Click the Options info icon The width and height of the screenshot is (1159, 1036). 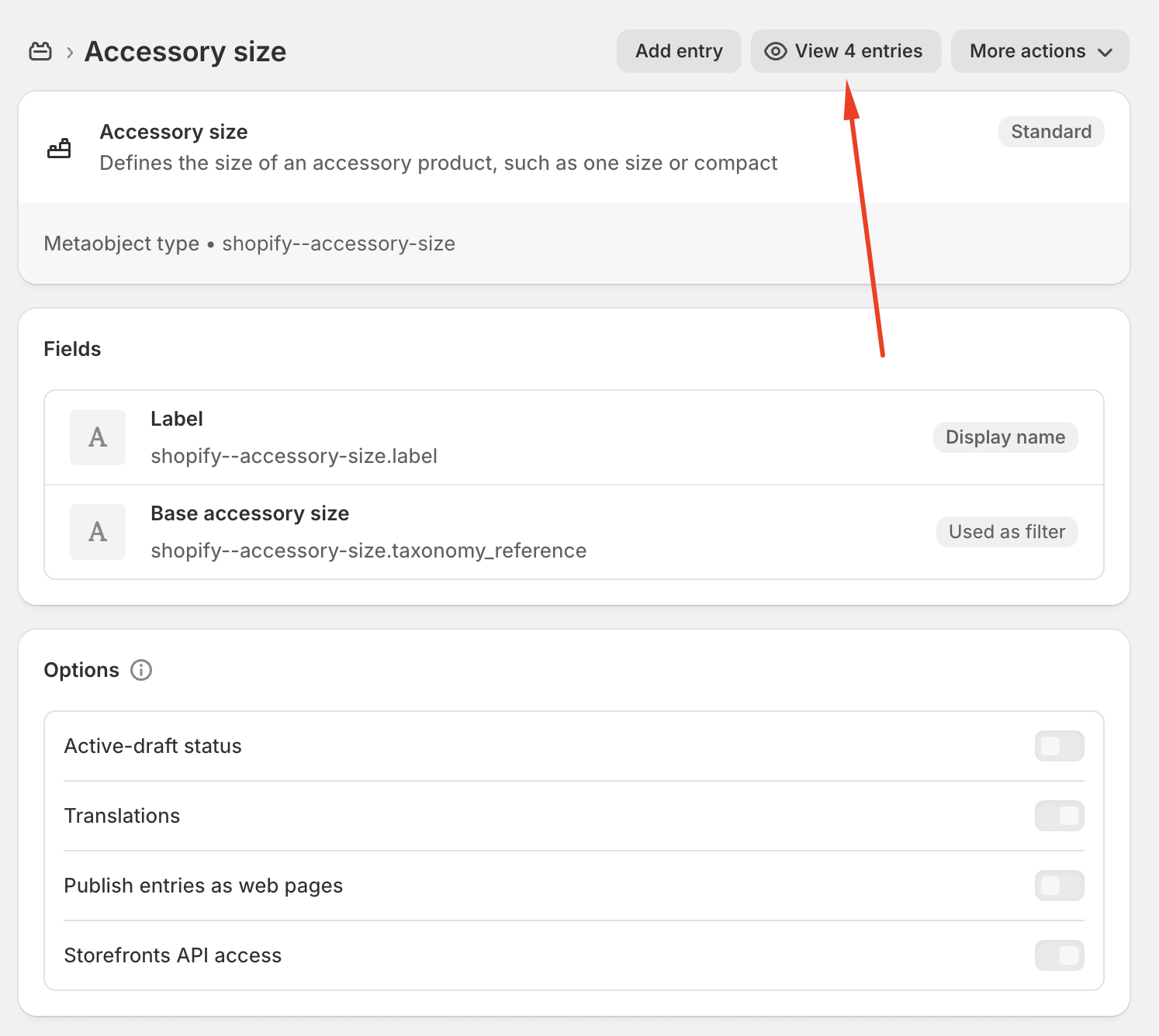tap(141, 670)
